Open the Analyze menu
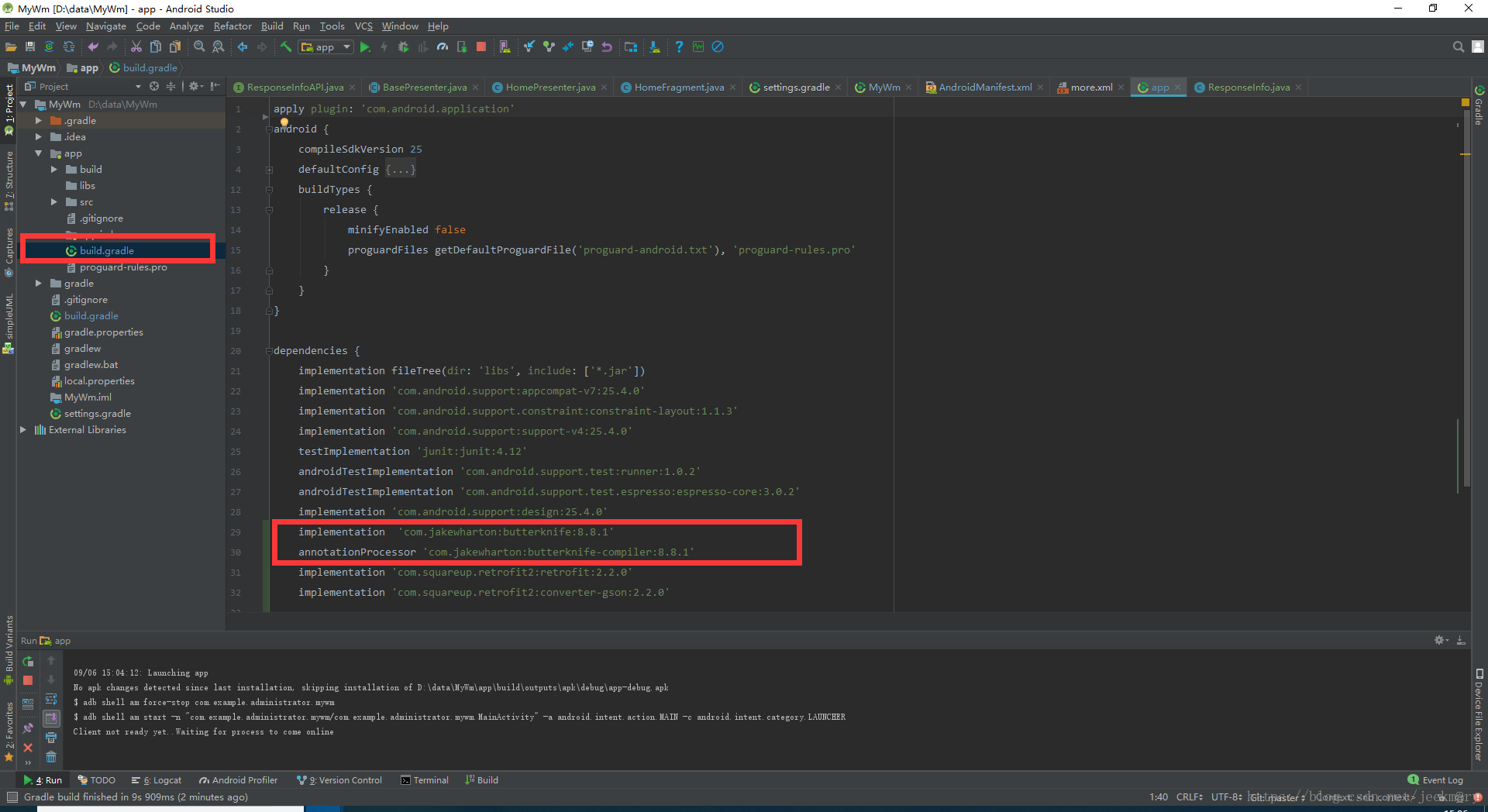 tap(187, 26)
